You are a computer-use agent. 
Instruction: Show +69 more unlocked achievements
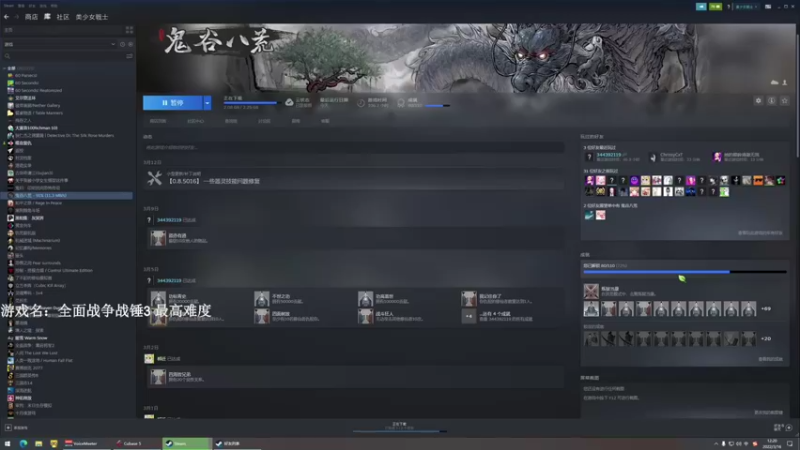click(766, 309)
